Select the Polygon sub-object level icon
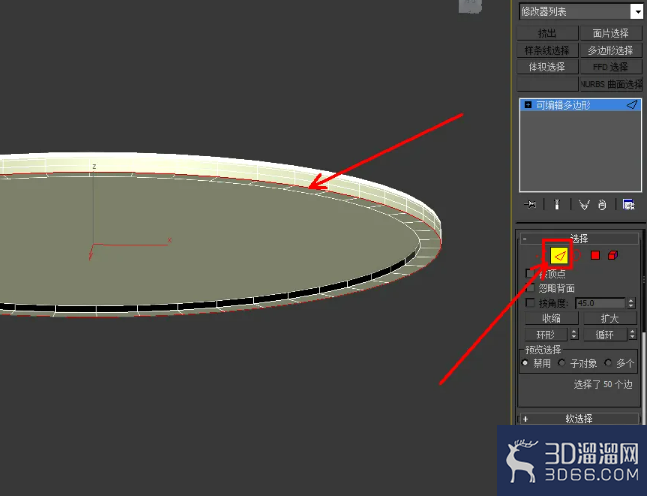This screenshot has width=647, height=496. [x=595, y=255]
